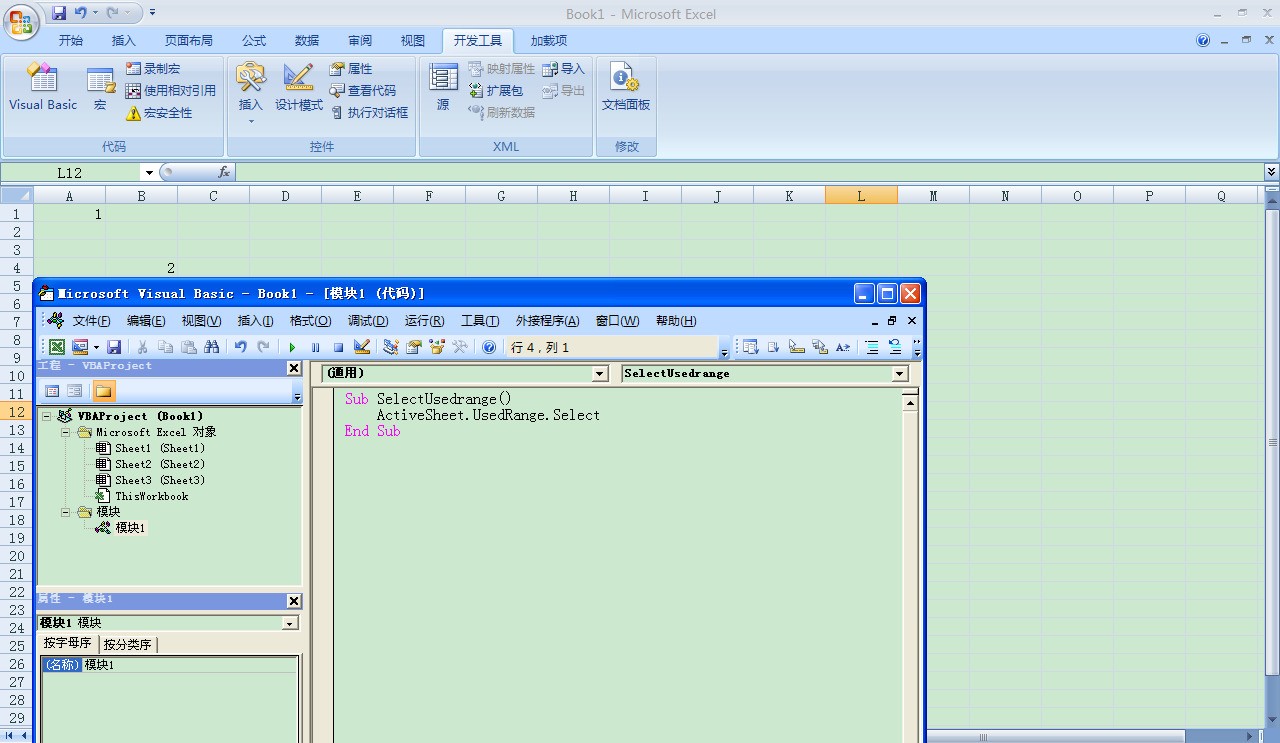
Task: Undo in VBA editor toolbar
Action: 241,347
